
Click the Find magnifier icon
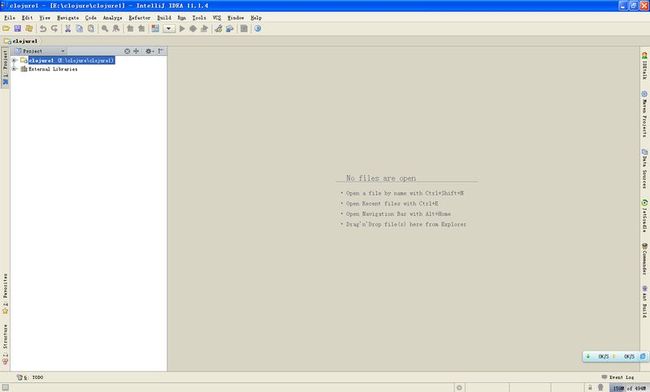[105, 29]
